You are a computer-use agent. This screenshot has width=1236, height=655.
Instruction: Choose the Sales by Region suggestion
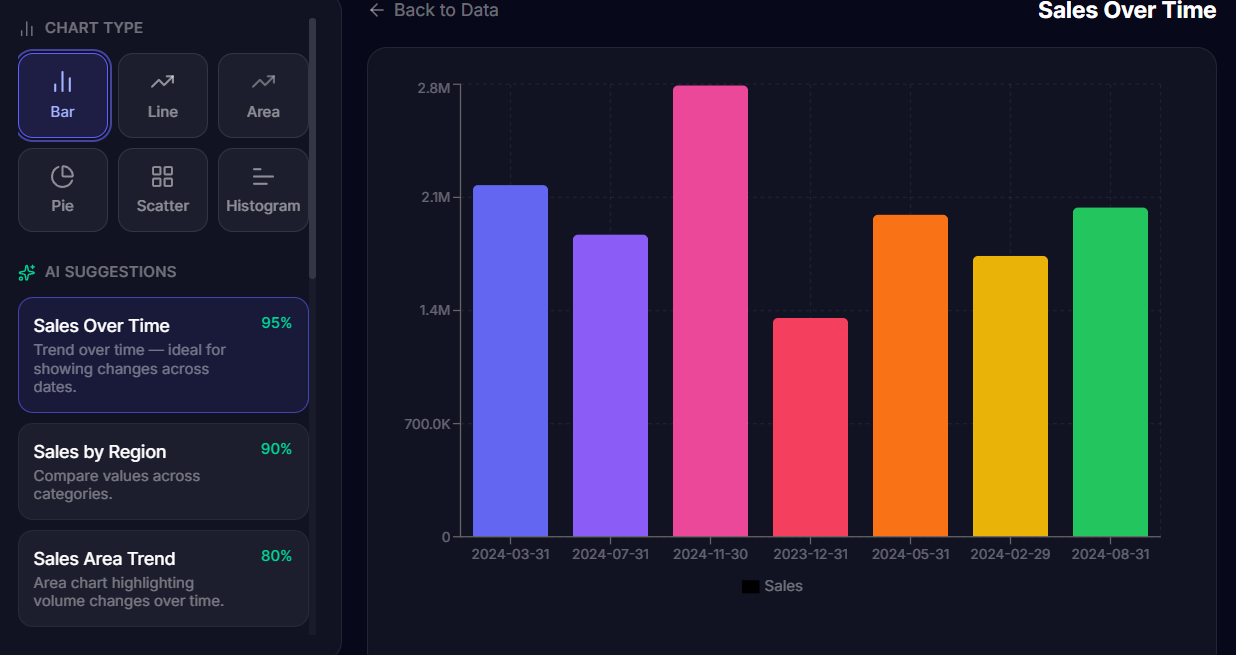pos(163,470)
